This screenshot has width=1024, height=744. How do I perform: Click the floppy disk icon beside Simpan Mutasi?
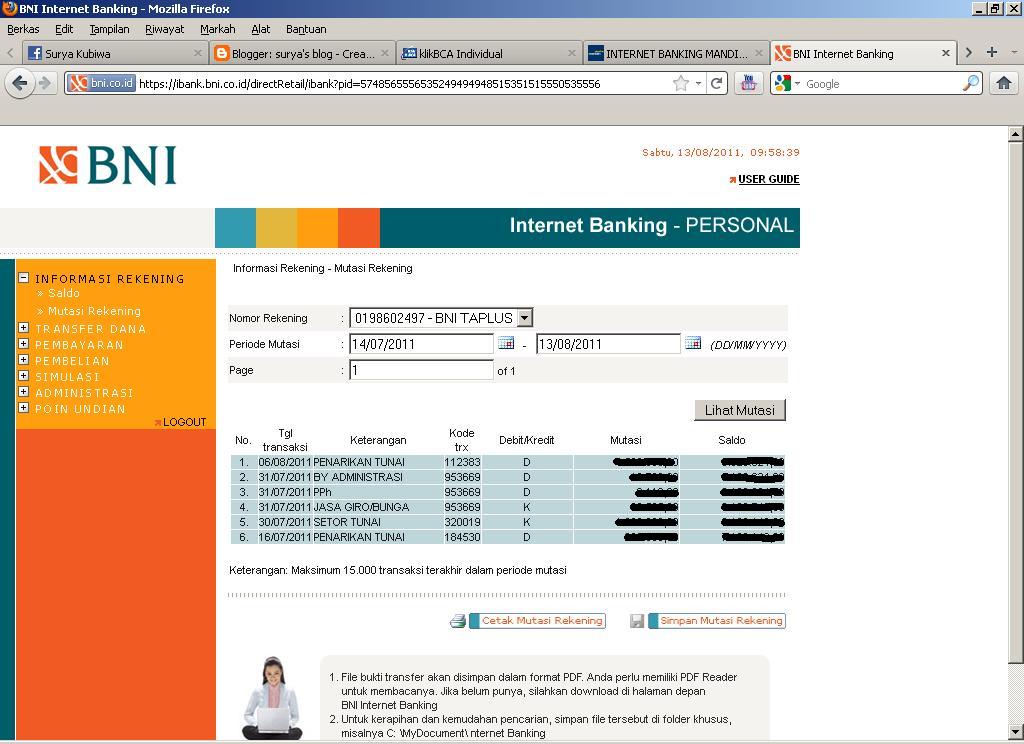point(637,621)
